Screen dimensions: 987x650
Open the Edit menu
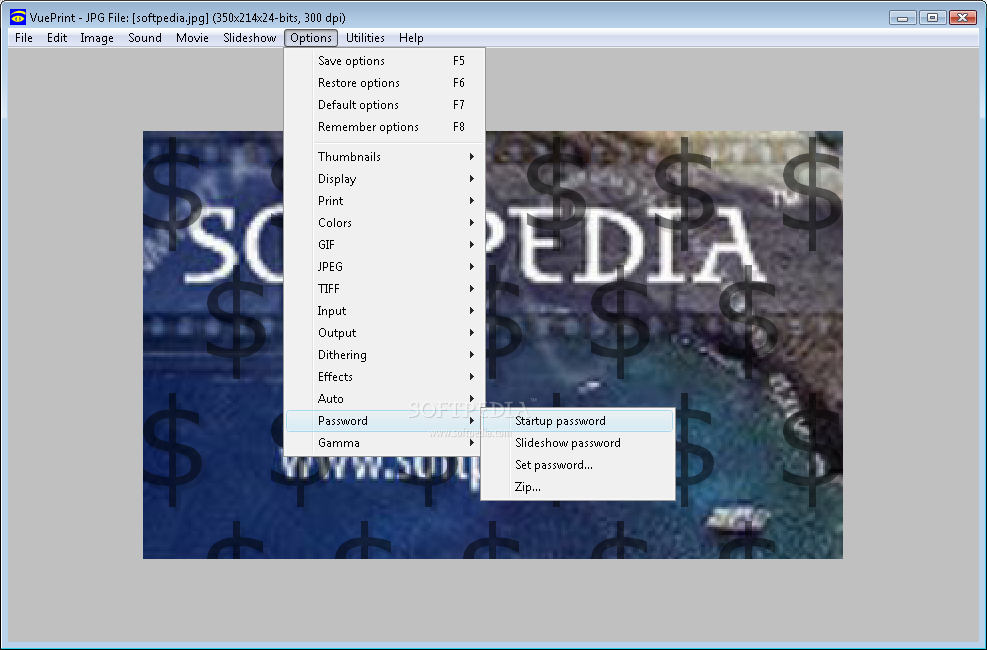pos(57,38)
